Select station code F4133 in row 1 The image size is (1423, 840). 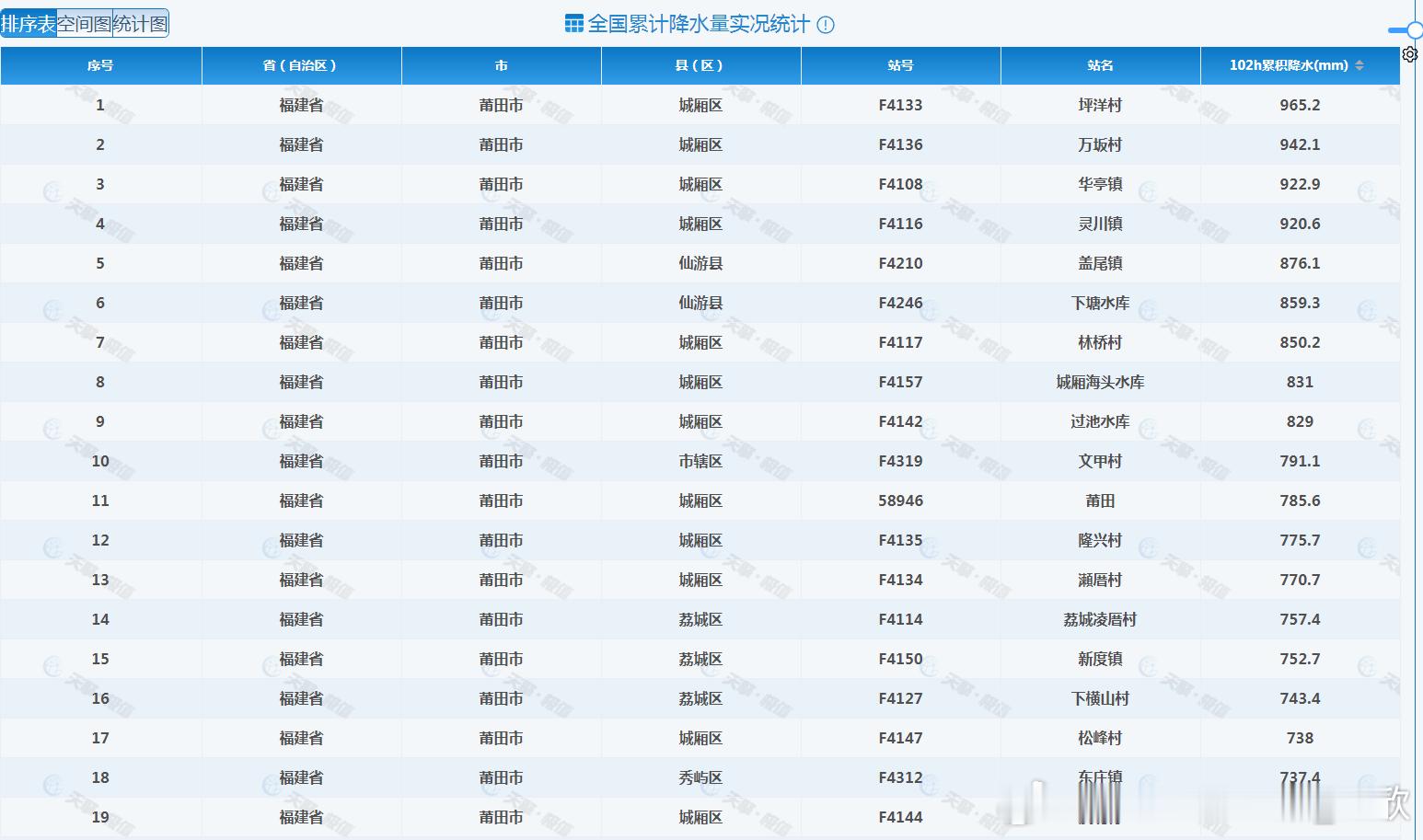click(x=900, y=105)
